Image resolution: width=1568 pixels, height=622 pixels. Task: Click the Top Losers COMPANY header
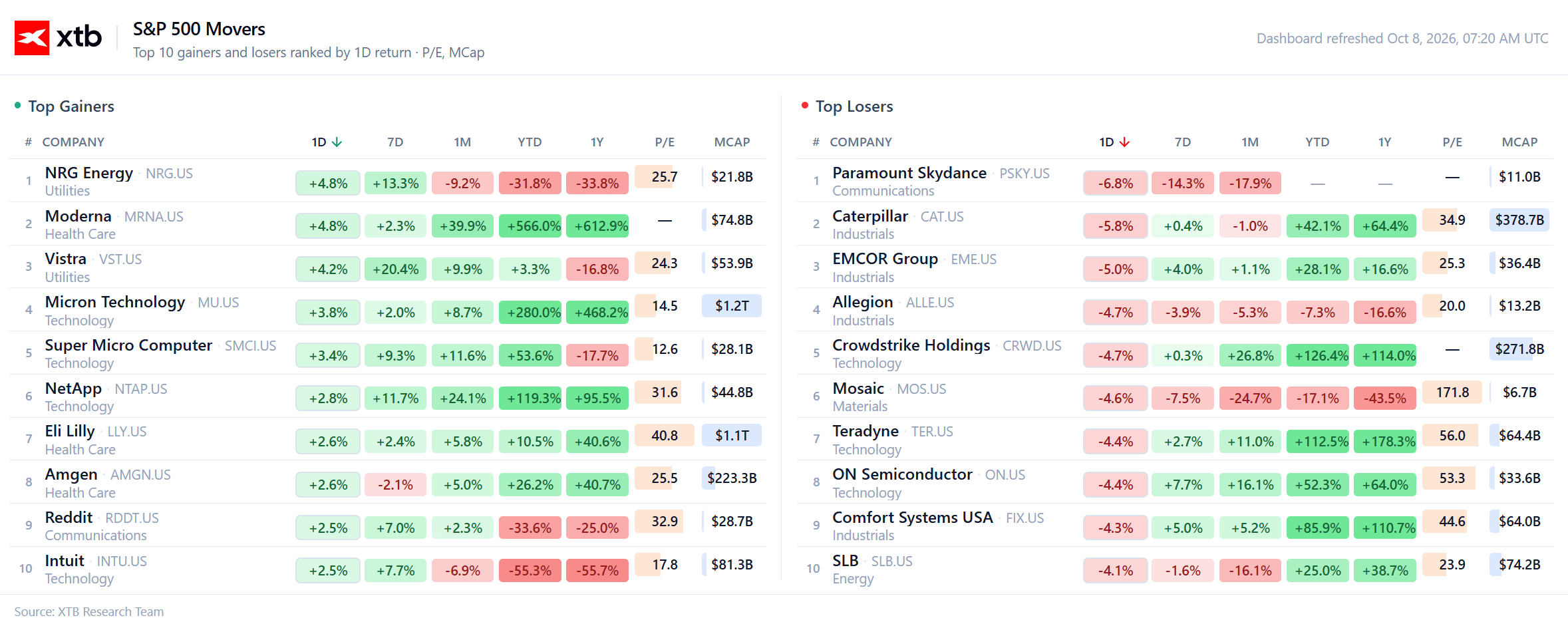[x=861, y=142]
